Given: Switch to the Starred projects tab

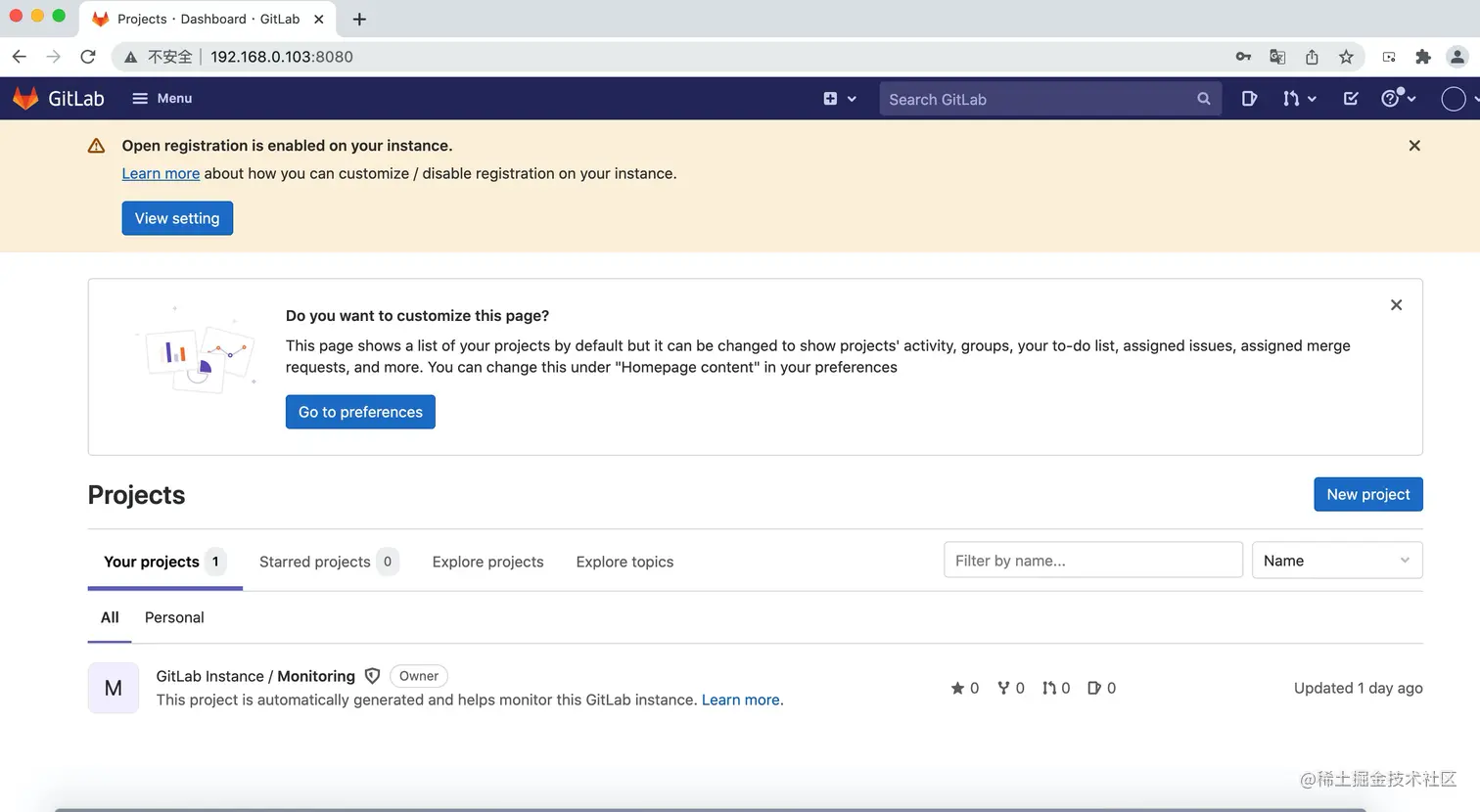Looking at the screenshot, I should tap(329, 562).
